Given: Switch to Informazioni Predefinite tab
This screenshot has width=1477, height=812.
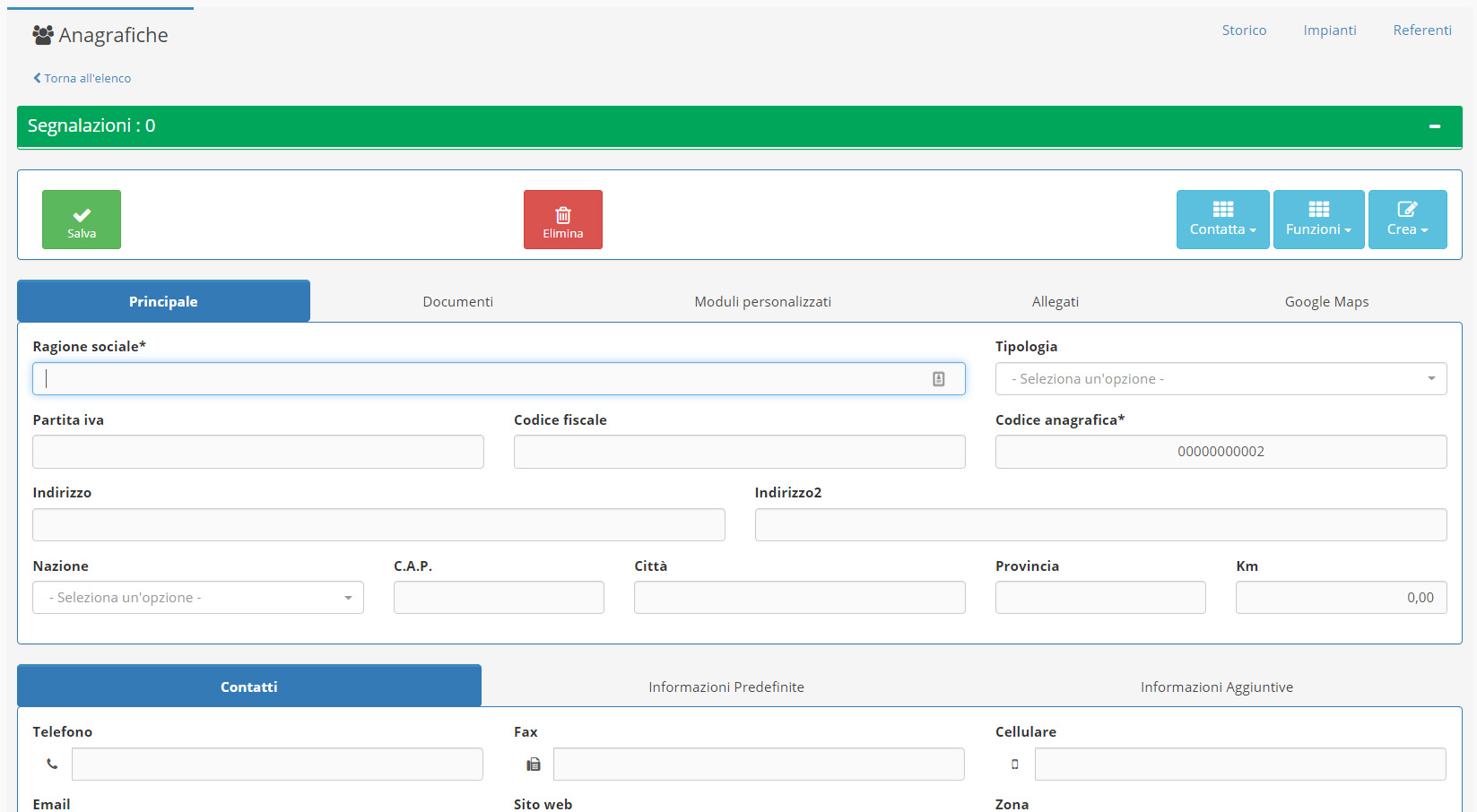Looking at the screenshot, I should 725,687.
